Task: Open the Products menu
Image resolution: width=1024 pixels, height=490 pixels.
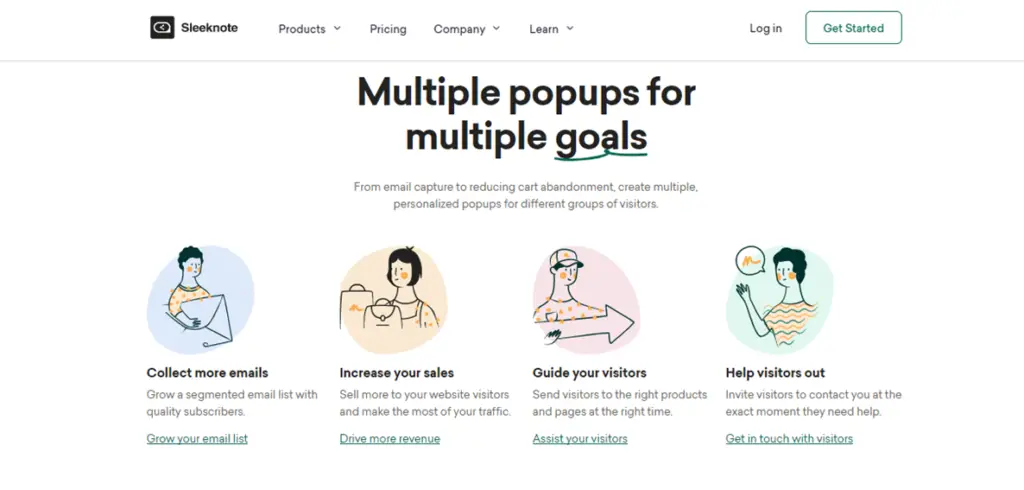Action: point(302,29)
